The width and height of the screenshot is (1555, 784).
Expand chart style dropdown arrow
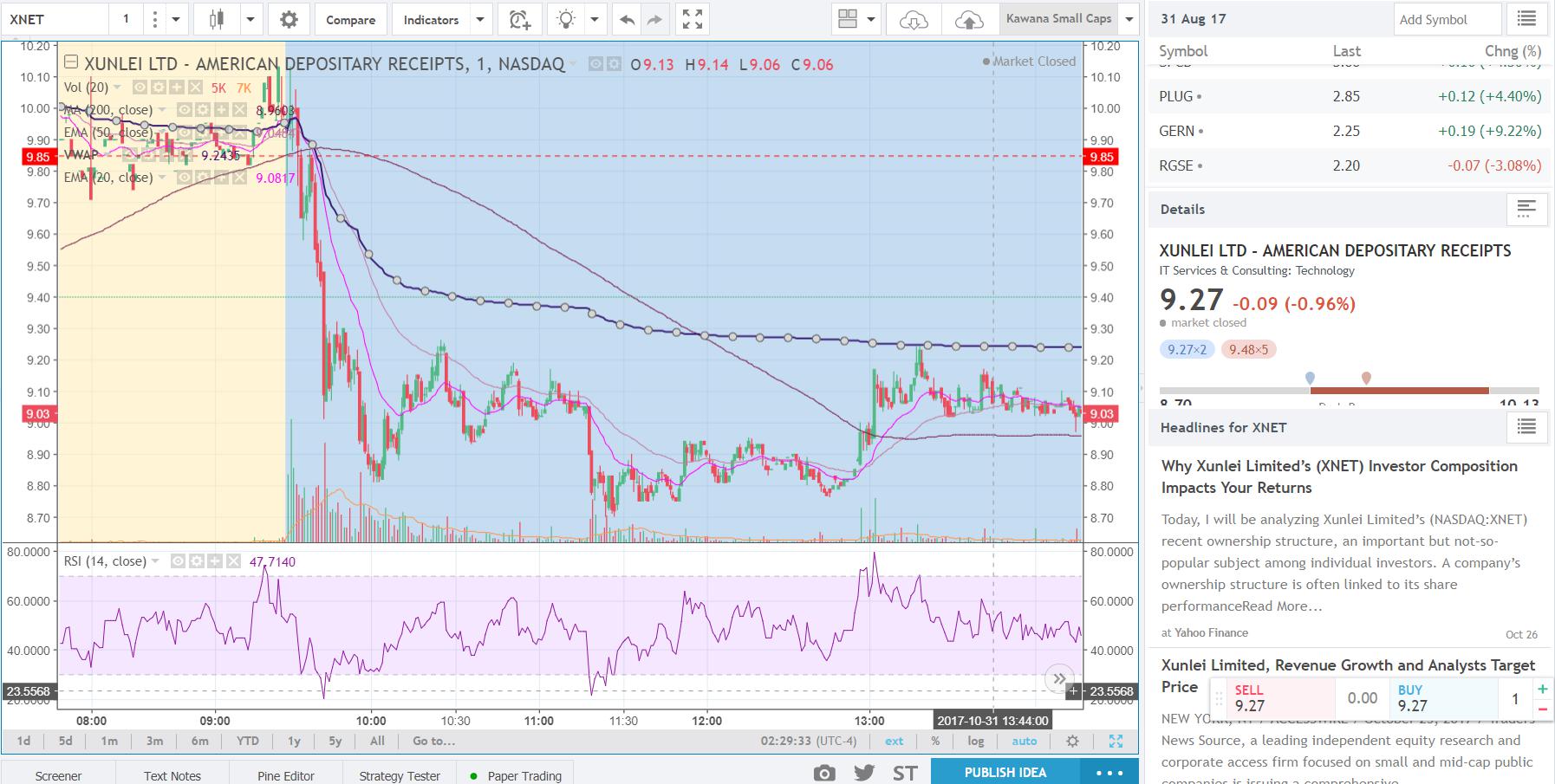click(x=250, y=19)
